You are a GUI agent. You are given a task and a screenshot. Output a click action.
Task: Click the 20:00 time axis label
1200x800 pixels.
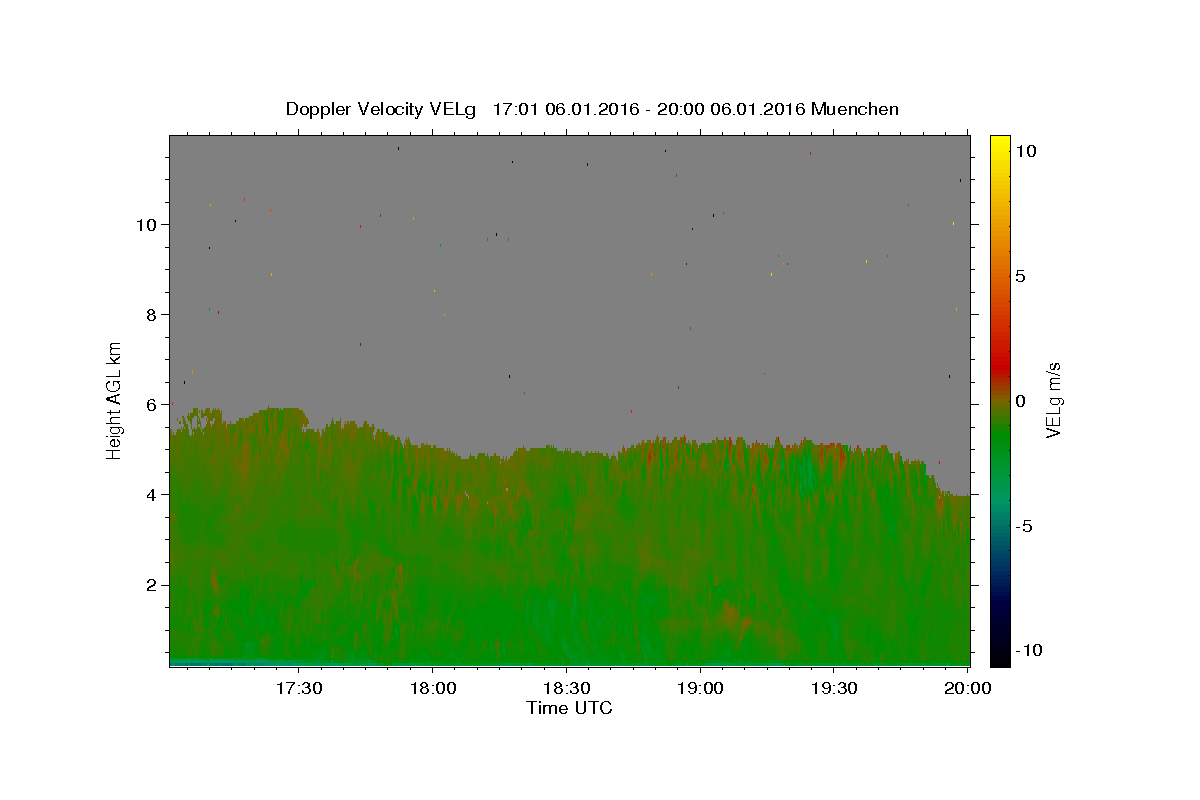coord(968,688)
